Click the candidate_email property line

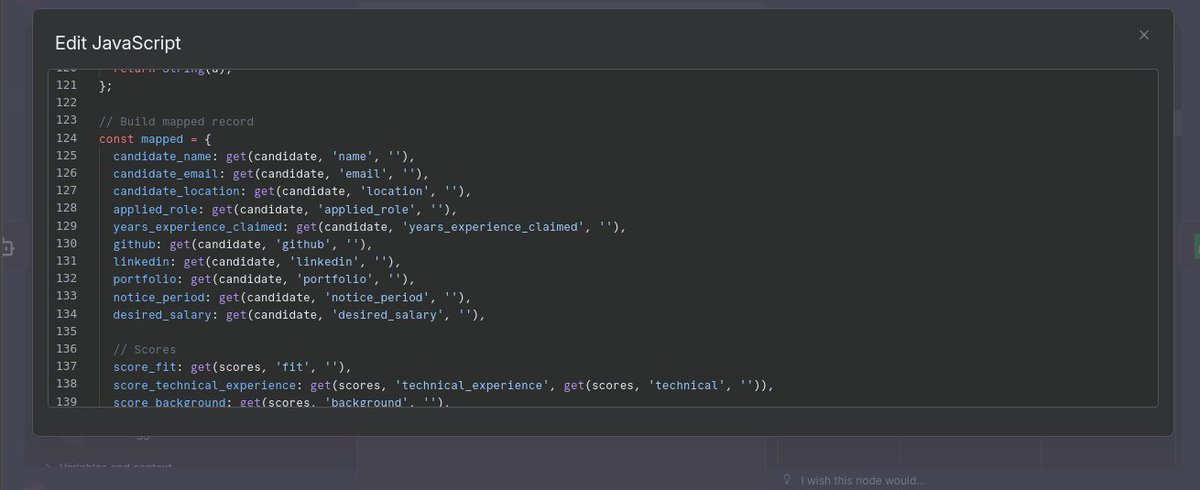[270, 174]
